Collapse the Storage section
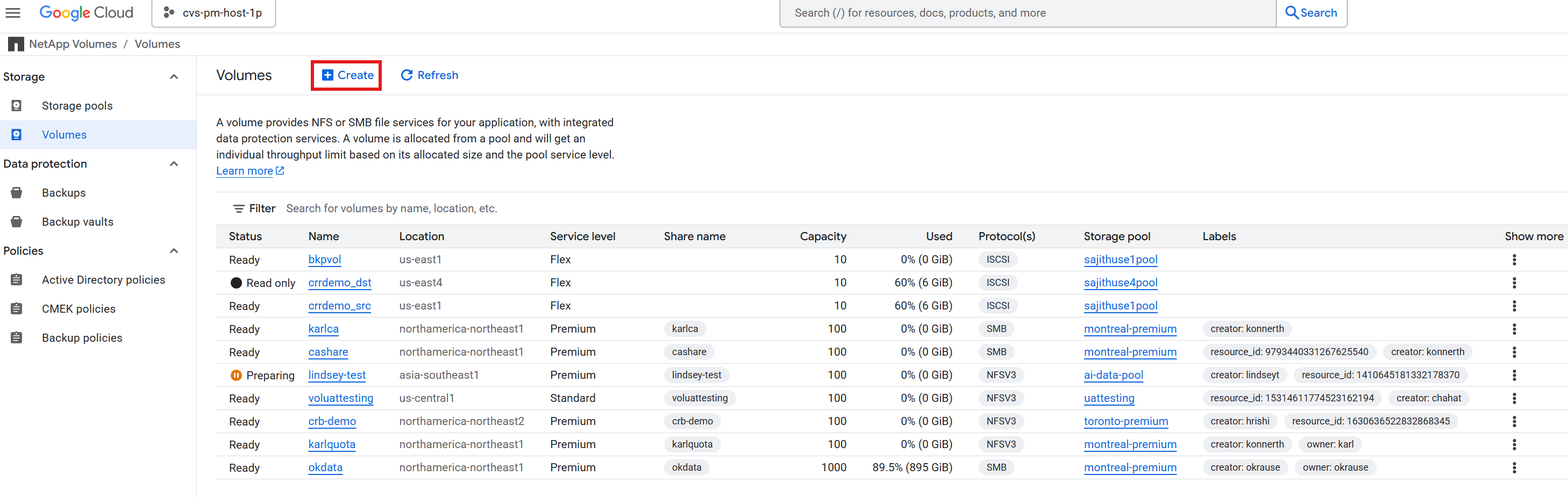Screen dimensions: 1568x497 point(174,77)
